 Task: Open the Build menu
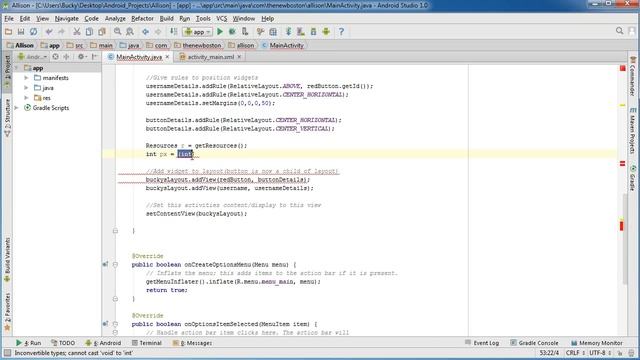coord(166,18)
